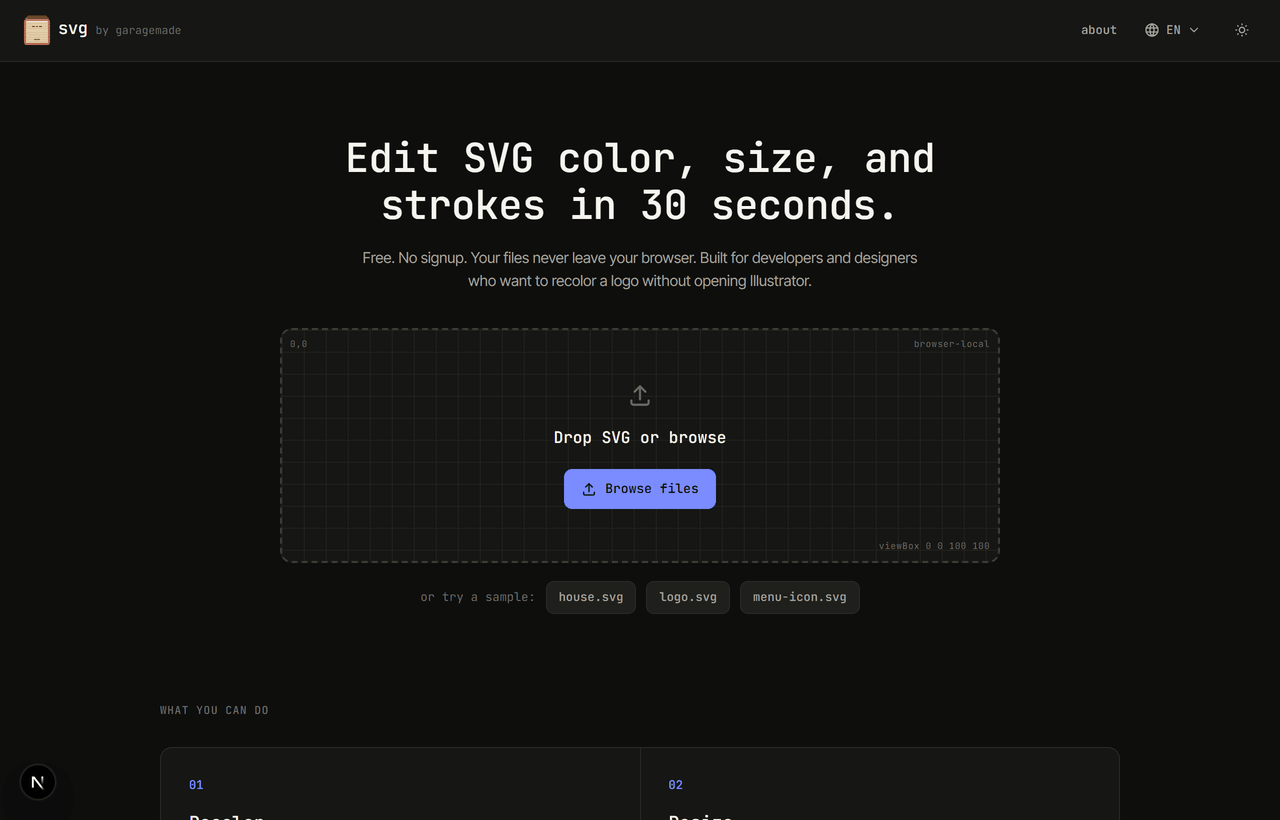The height and width of the screenshot is (820, 1280).
Task: Click the upload icon above Drop SVG
Action: [x=640, y=396]
